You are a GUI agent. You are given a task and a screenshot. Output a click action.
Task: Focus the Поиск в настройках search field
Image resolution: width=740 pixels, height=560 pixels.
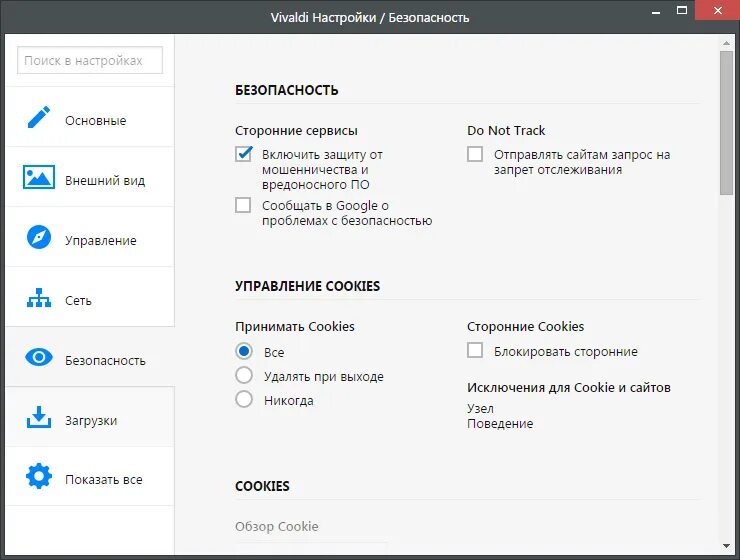pyautogui.click(x=90, y=60)
